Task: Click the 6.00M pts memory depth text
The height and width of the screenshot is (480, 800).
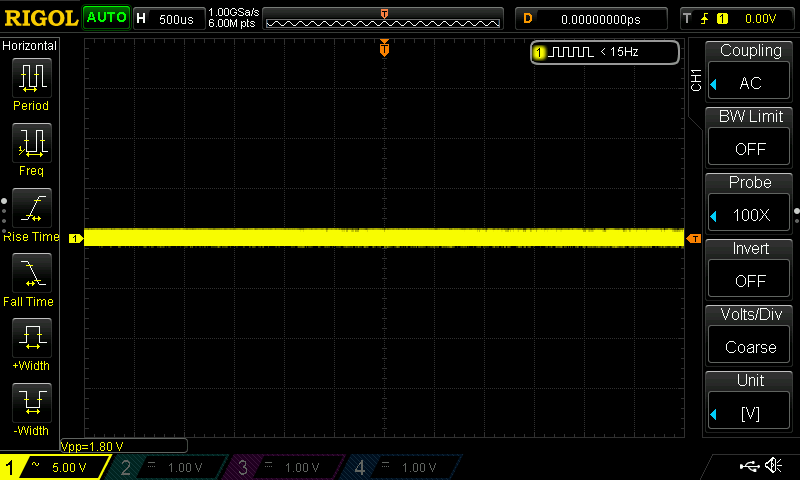Action: 232,23
